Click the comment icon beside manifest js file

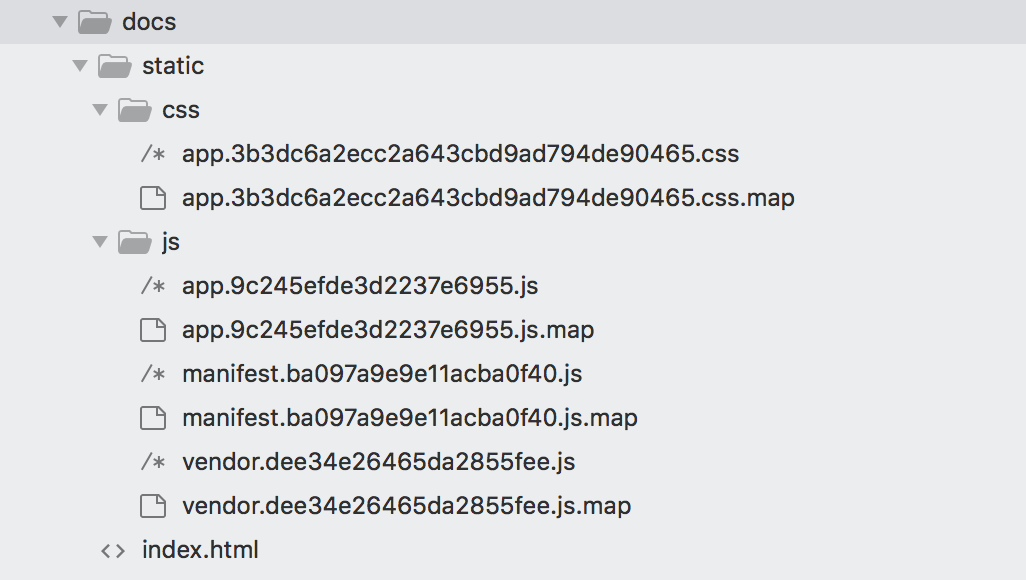(x=152, y=374)
